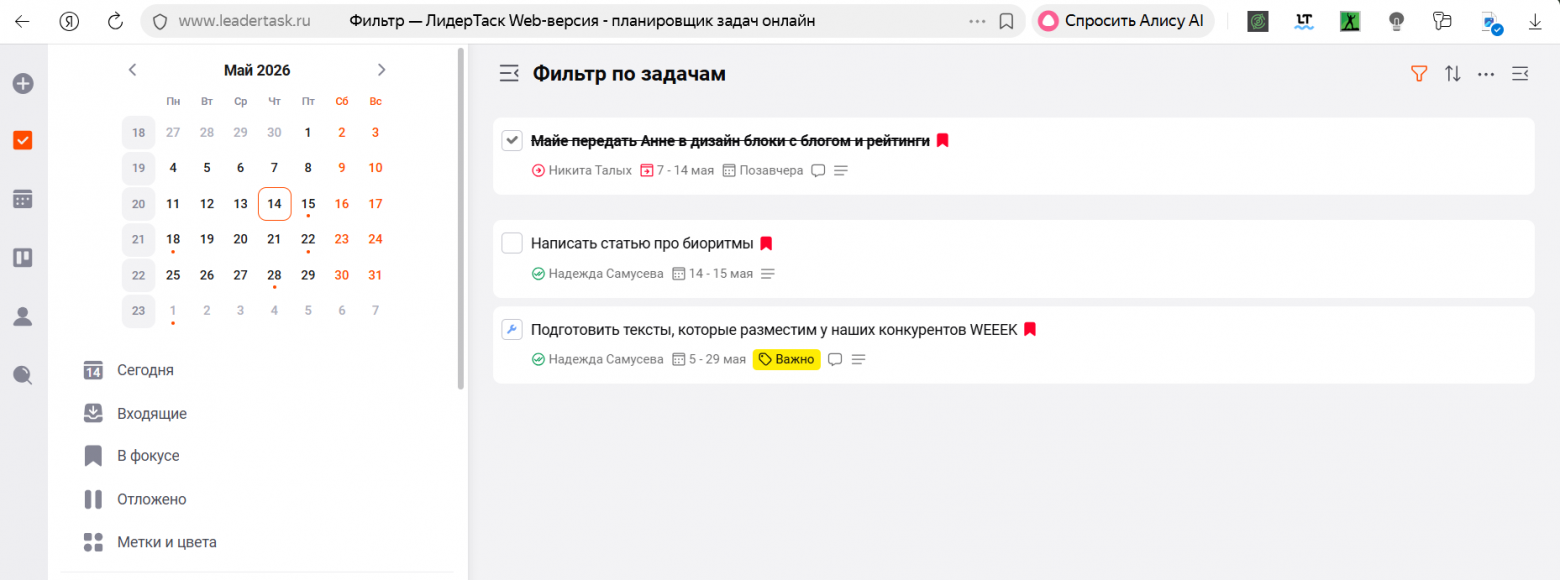Toggle the right panel icon in header
Image resolution: width=1560 pixels, height=580 pixels.
[x=1521, y=73]
